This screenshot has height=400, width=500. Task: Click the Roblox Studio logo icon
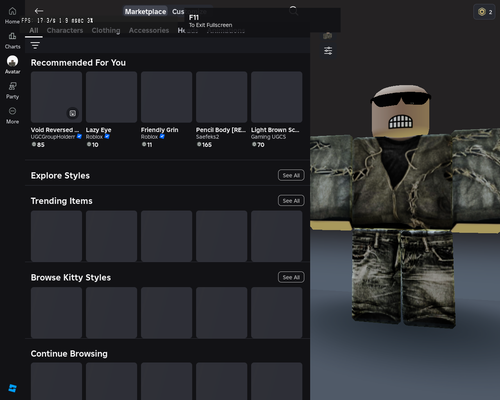pos(13,388)
